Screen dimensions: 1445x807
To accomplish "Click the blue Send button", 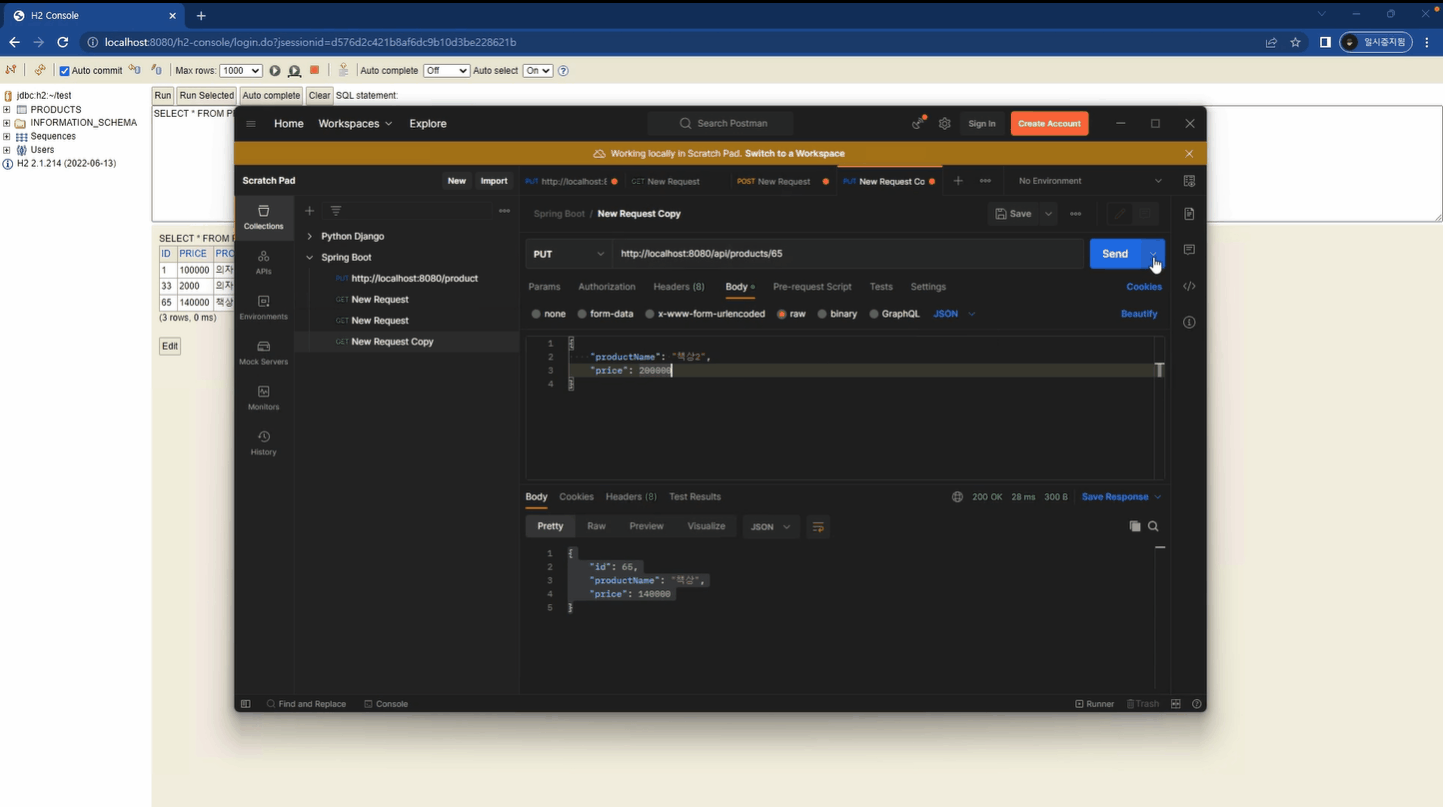I will pyautogui.click(x=1114, y=254).
